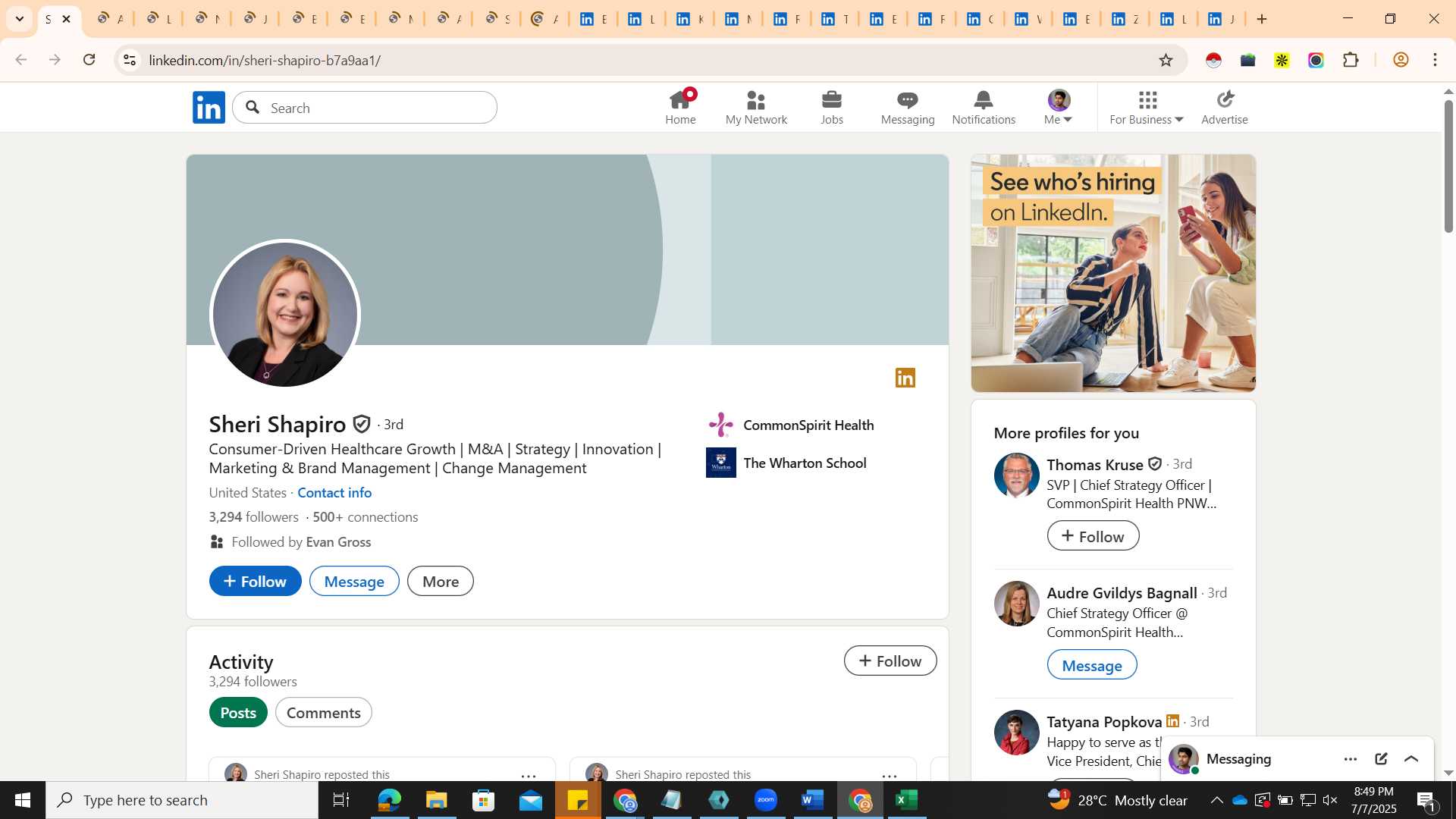The height and width of the screenshot is (819, 1456).
Task: Open Thomas Kruse's profile
Action: (x=1095, y=464)
